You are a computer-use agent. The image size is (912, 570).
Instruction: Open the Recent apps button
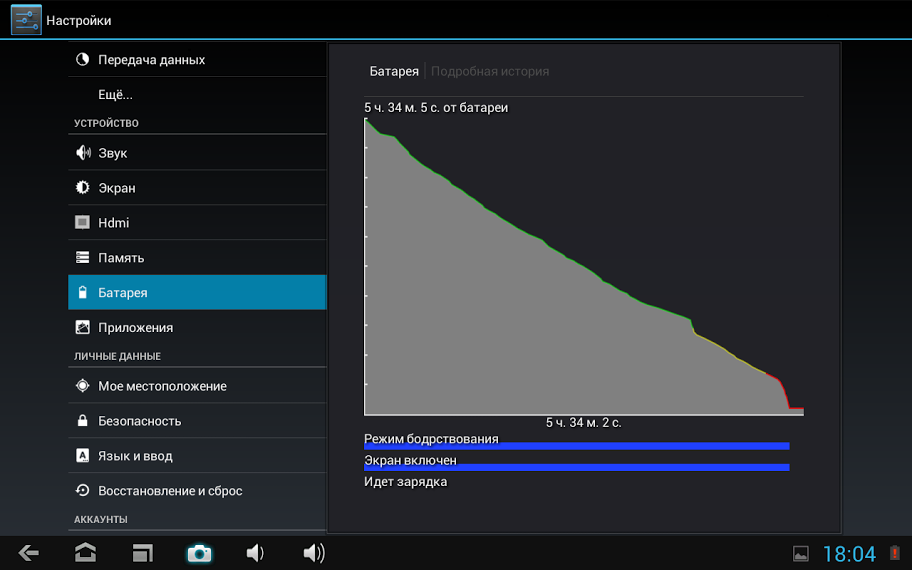pos(142,553)
